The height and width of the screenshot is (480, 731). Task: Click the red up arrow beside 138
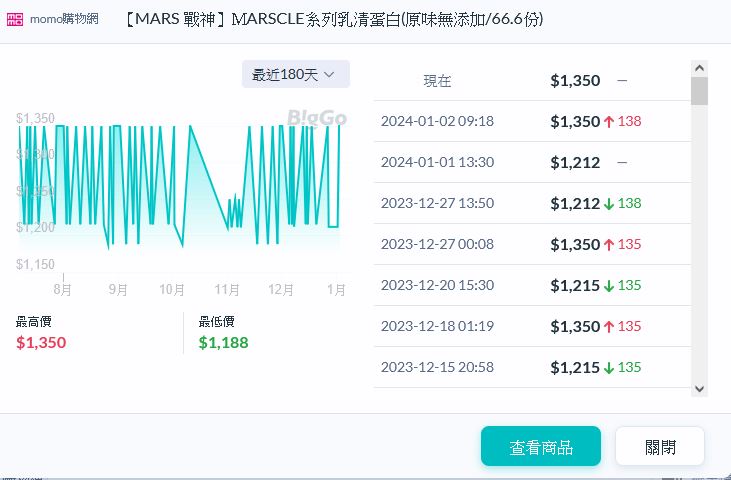point(609,121)
